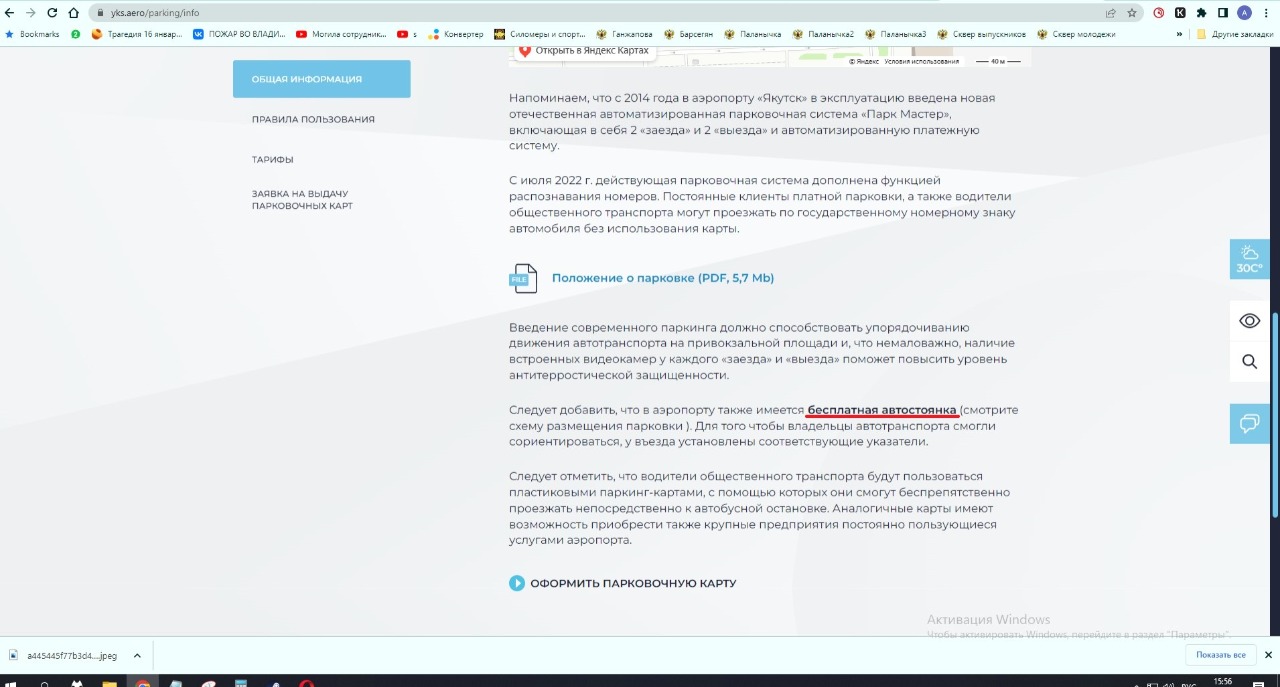Open the YouTube bookmark labeled "s"

pos(407,34)
